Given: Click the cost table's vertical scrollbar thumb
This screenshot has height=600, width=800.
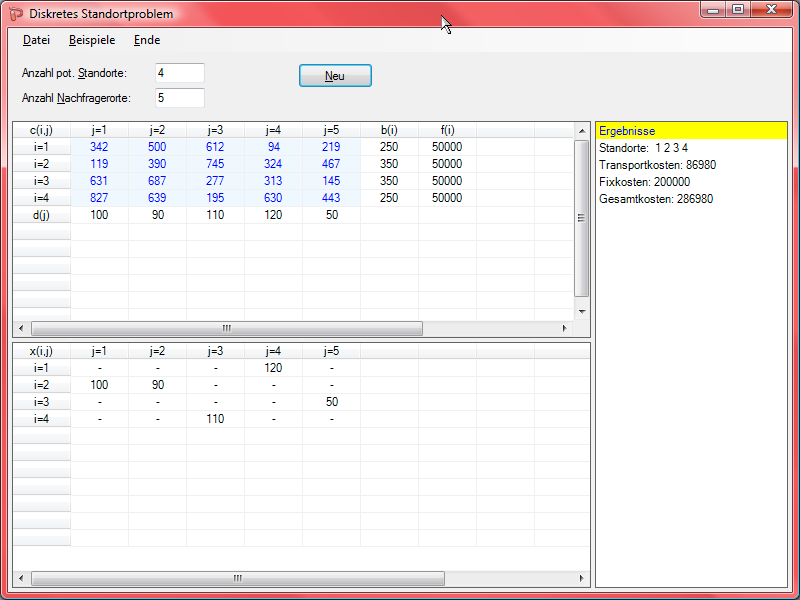Looking at the screenshot, I should [582, 218].
